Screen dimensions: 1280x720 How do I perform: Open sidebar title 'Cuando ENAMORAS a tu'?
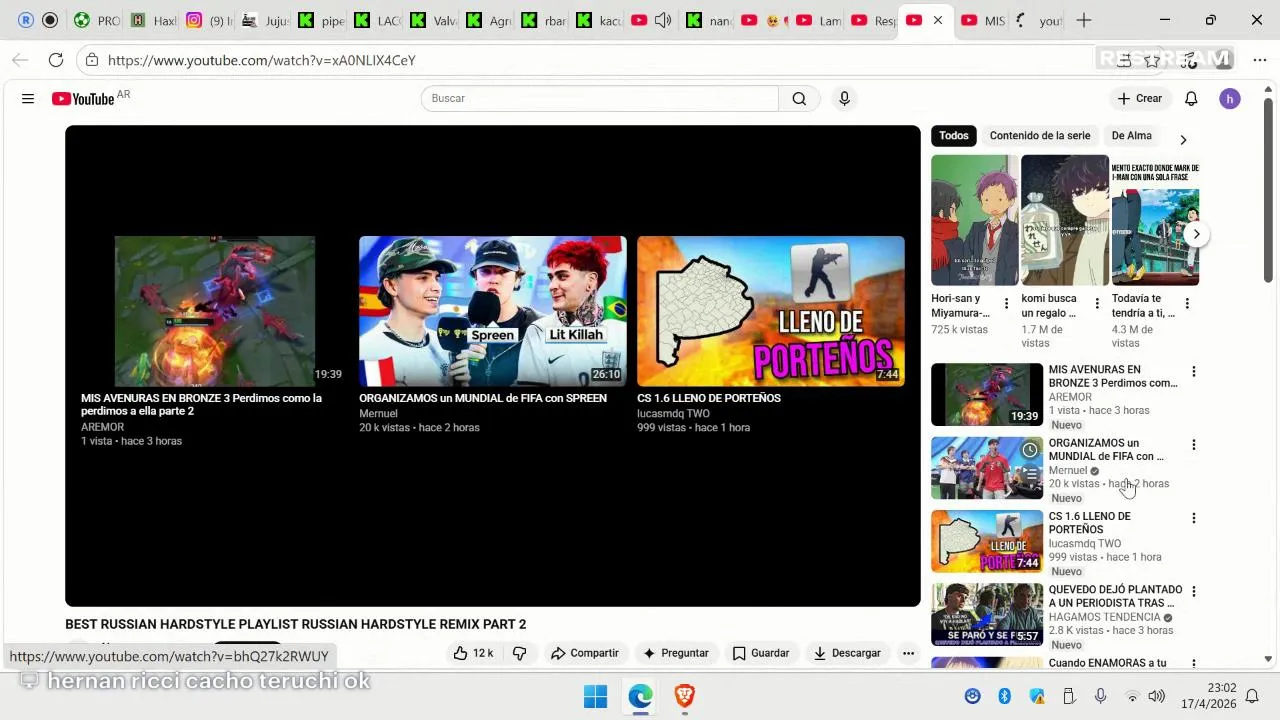coord(1107,663)
